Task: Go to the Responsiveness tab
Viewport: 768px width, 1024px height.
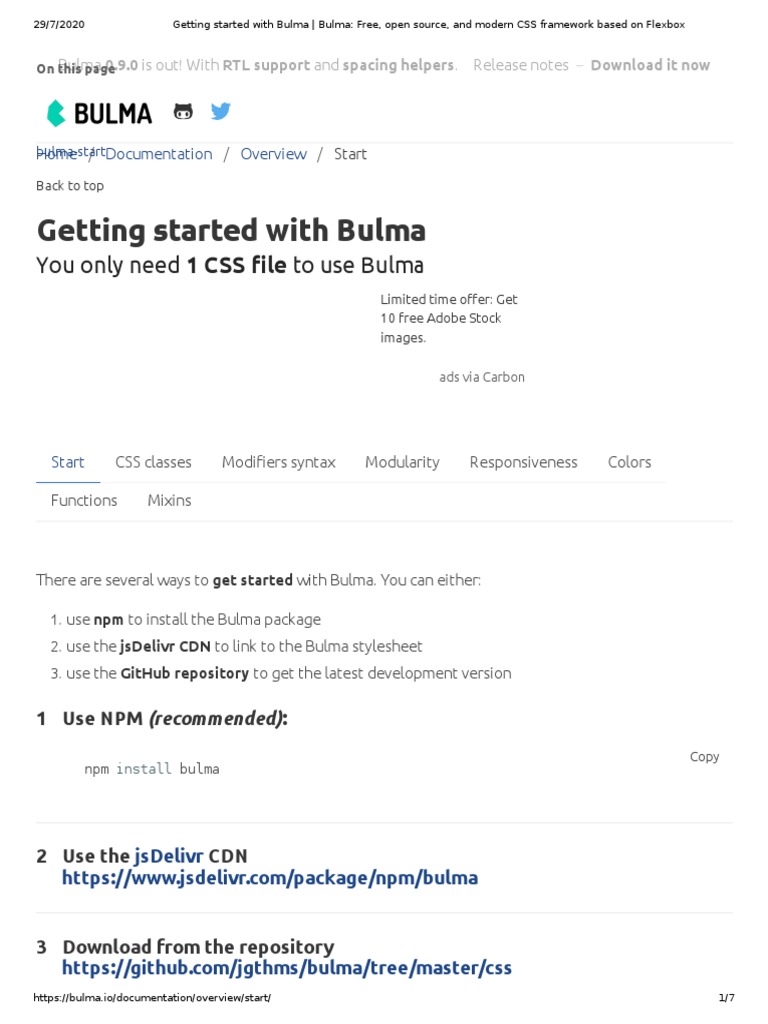Action: 523,462
